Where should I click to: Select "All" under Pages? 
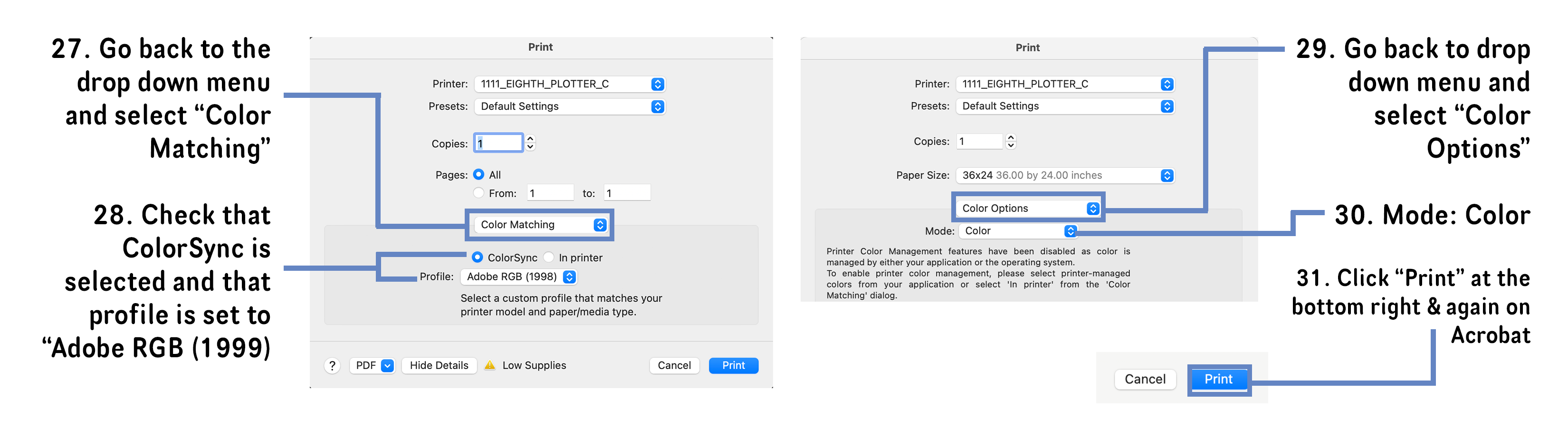click(479, 175)
